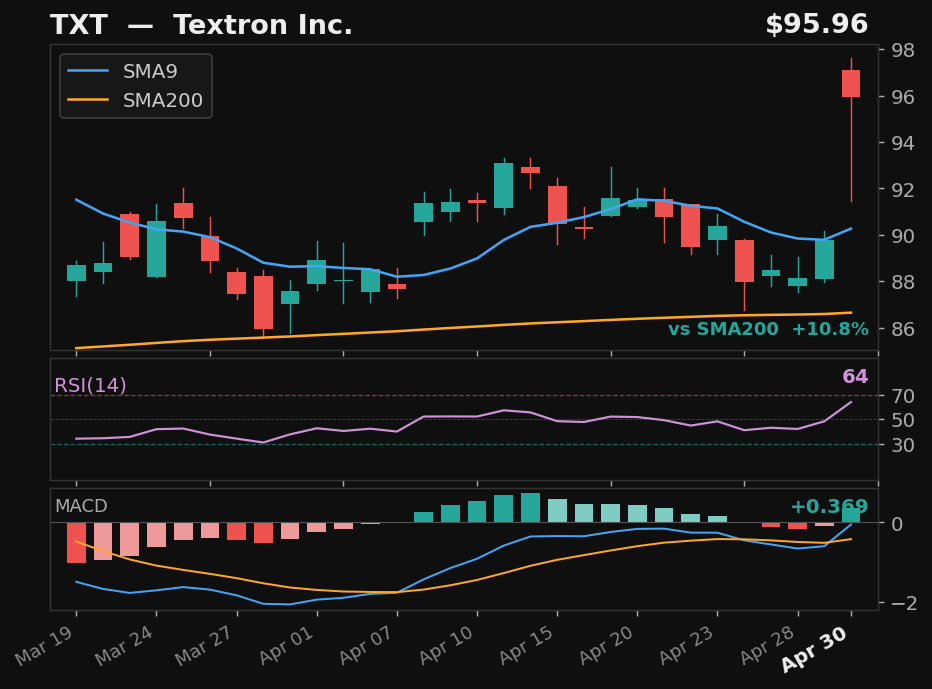Click the TXT ticker symbol in title
Viewport: 932px width, 689px height.
pos(78,25)
